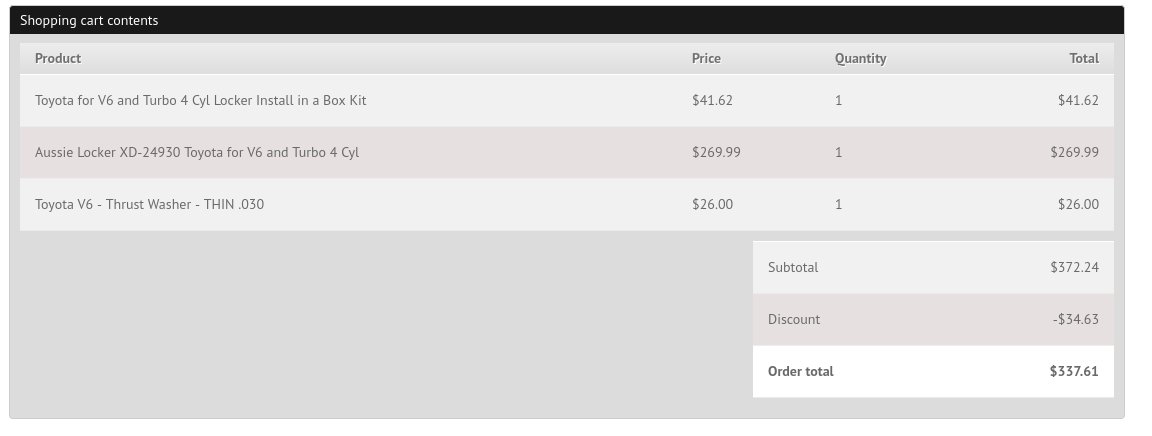
Task: Click quantity of the Aussie Locker row
Action: (838, 152)
